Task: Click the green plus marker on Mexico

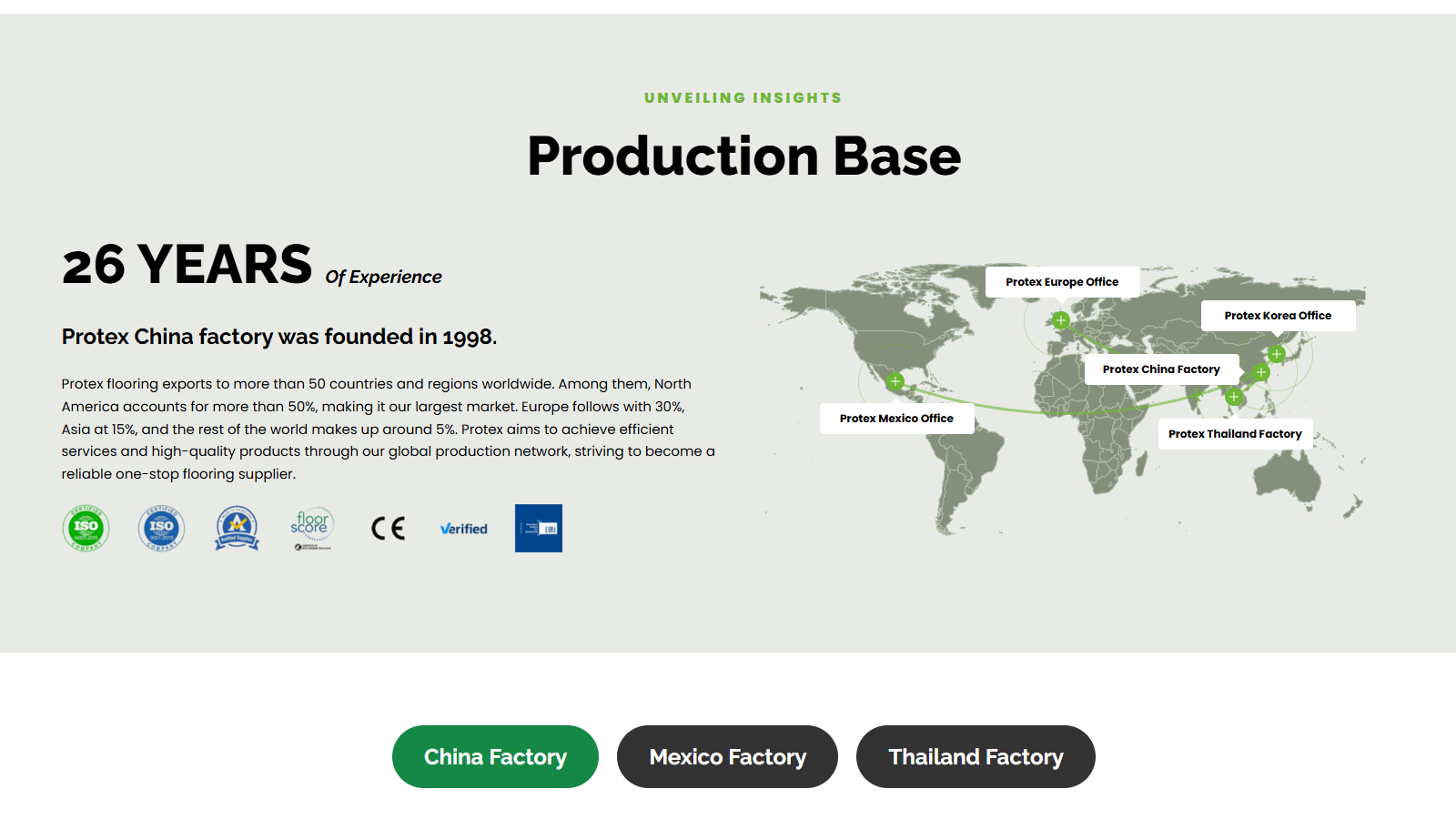Action: [895, 381]
